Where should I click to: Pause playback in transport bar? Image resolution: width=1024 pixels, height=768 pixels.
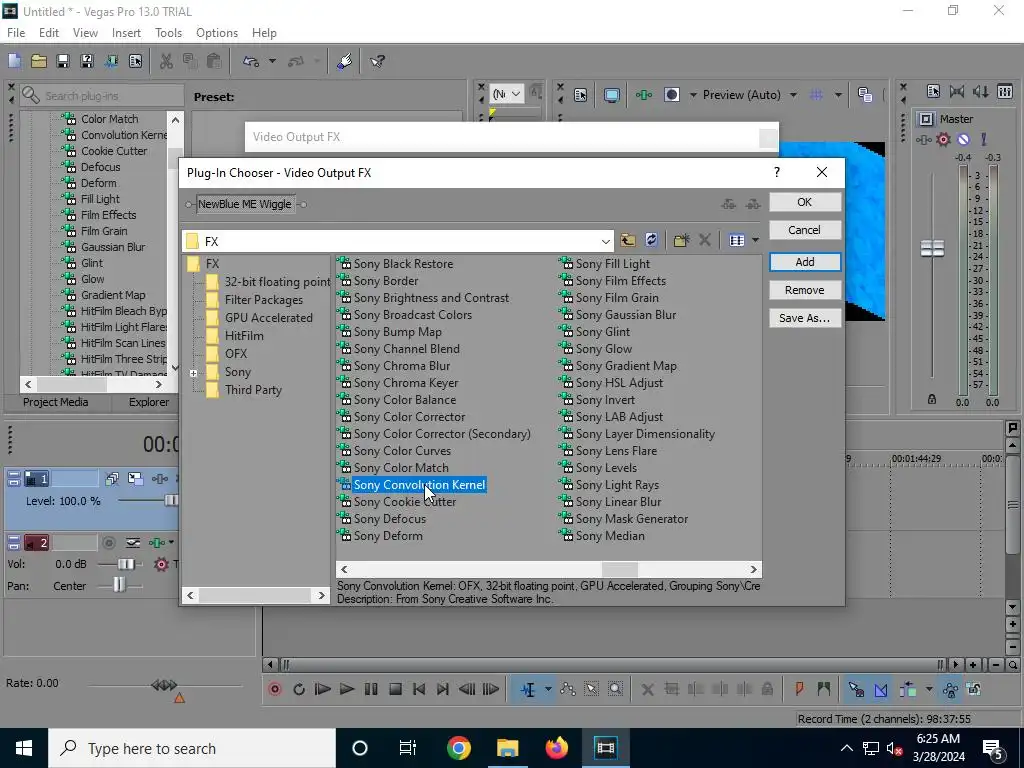(371, 689)
